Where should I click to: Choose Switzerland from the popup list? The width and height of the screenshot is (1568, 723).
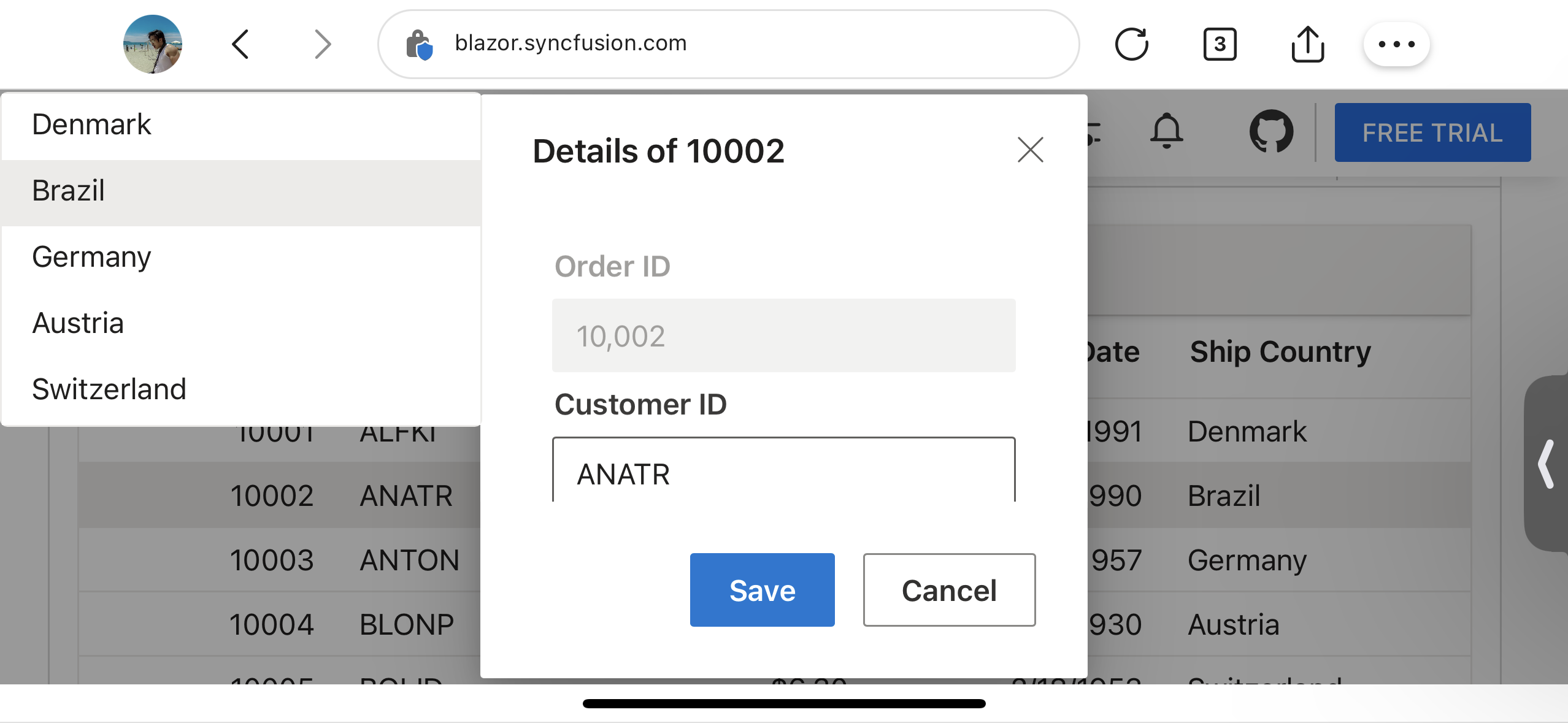240,389
